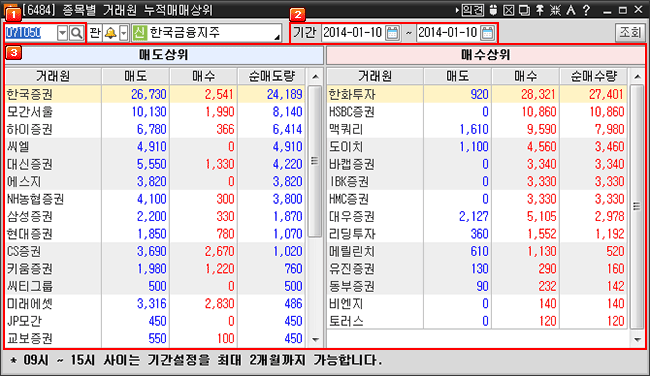Click the mouse icon in title bar
Screen dimensions: 650x376
coord(493,10)
